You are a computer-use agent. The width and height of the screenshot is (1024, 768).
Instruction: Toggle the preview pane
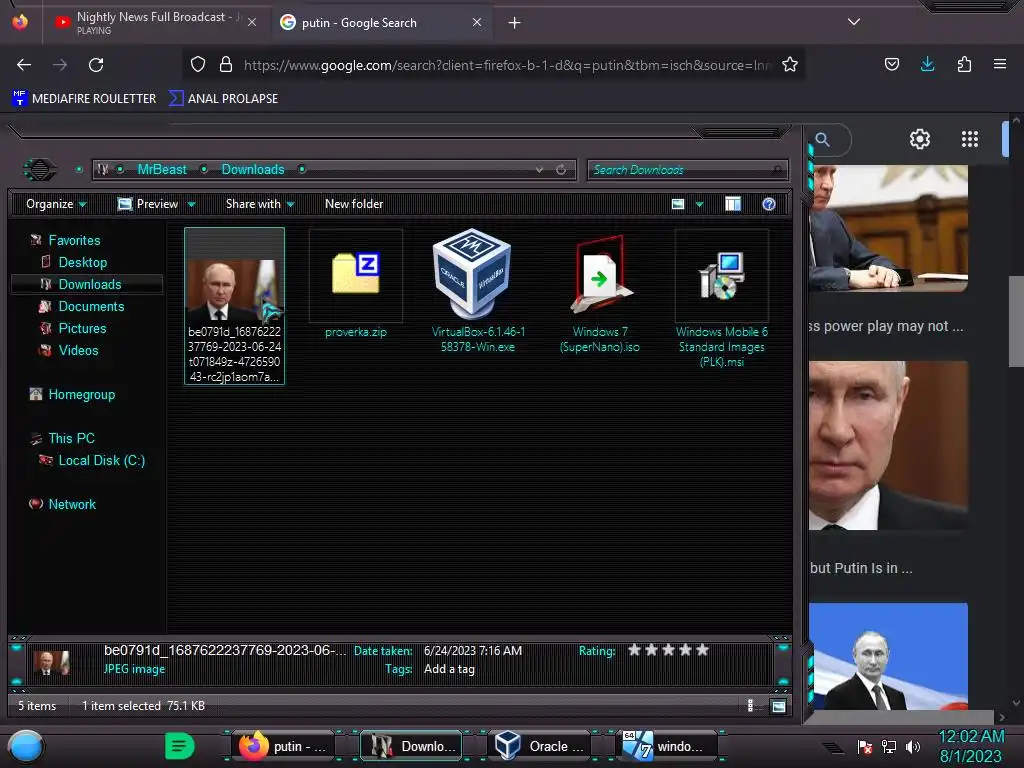tap(733, 204)
